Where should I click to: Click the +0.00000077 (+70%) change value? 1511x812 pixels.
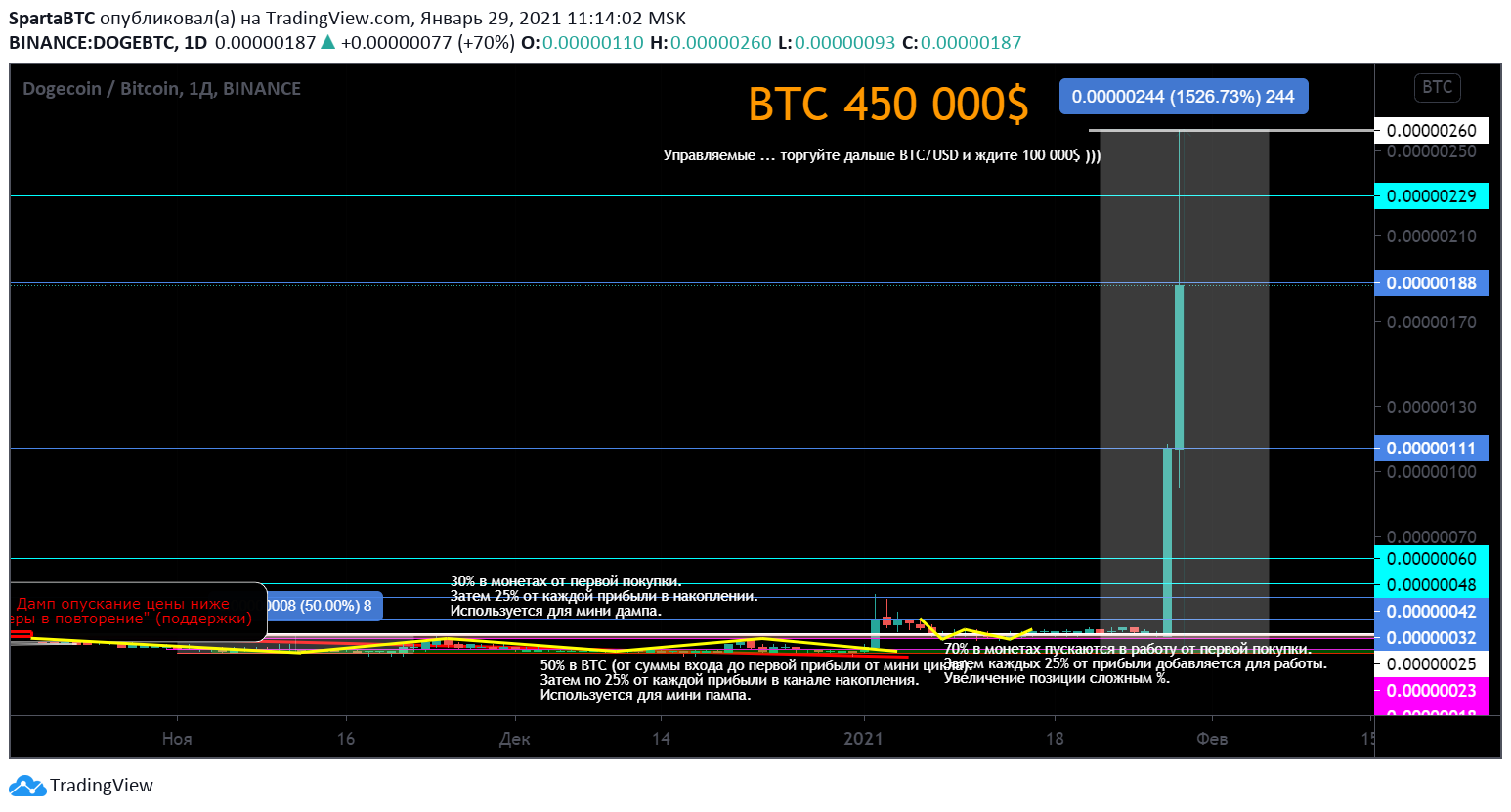428,43
